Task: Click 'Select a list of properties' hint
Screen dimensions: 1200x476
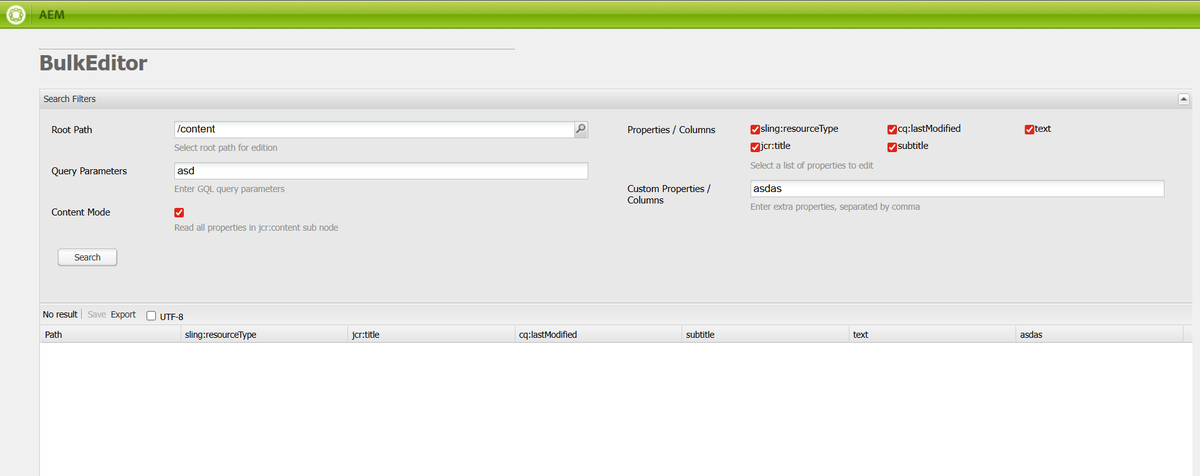Action: [812, 165]
